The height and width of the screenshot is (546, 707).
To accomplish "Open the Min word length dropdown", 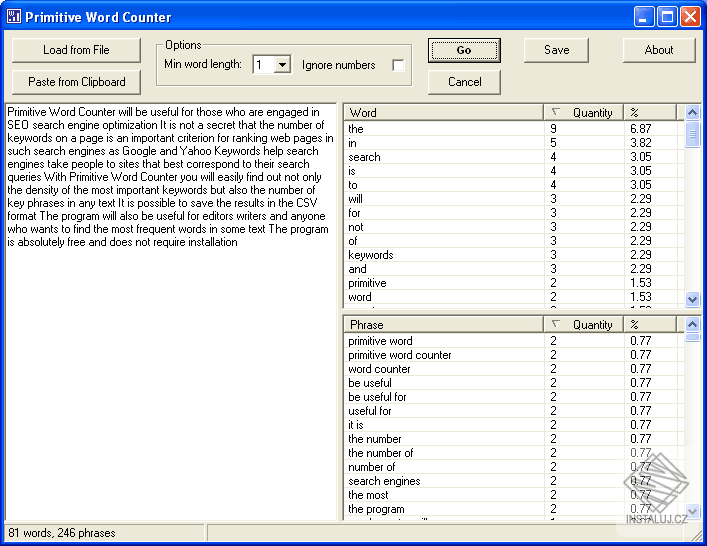I will pyautogui.click(x=282, y=65).
